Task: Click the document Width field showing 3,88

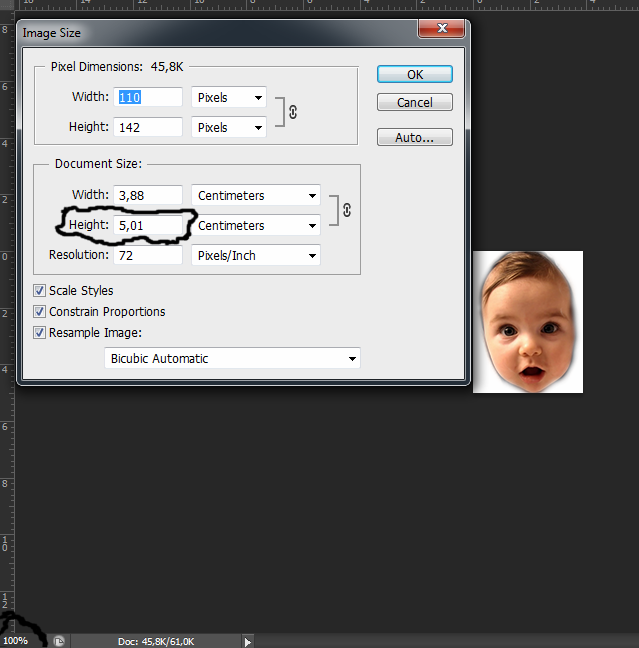Action: (x=148, y=195)
